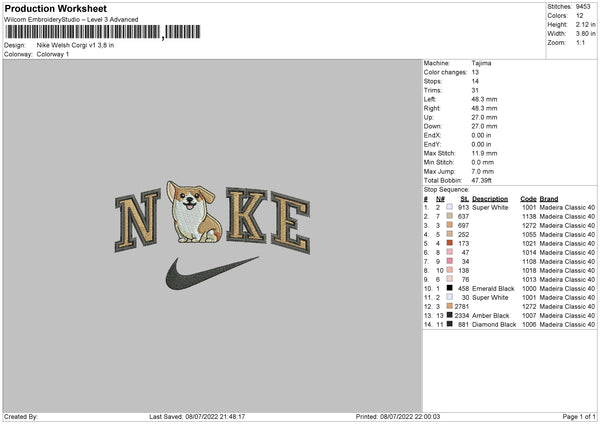This screenshot has width=600, height=424.
Task: Click the Created By label
Action: 21,416
